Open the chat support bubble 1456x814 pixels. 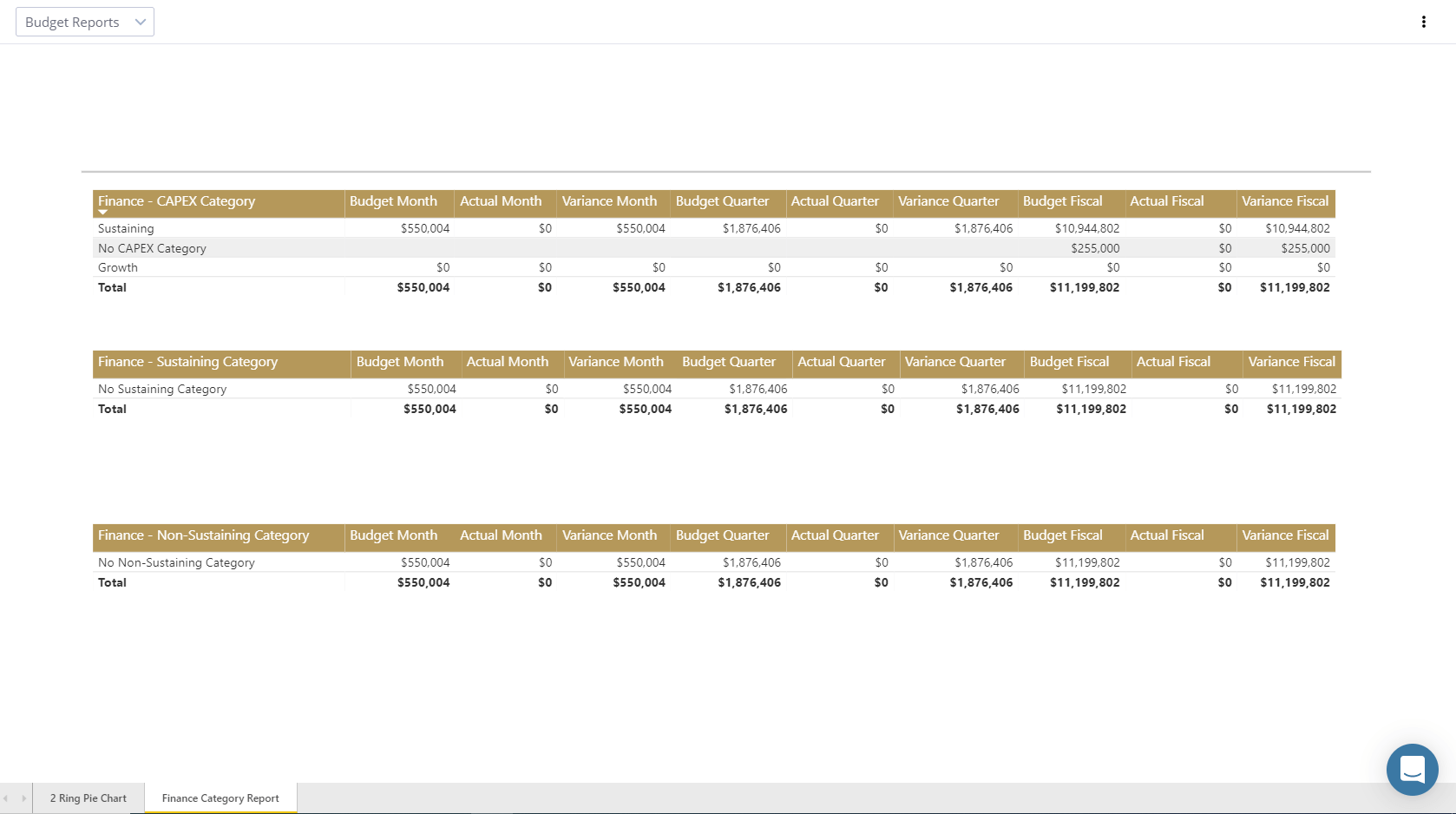click(1412, 769)
